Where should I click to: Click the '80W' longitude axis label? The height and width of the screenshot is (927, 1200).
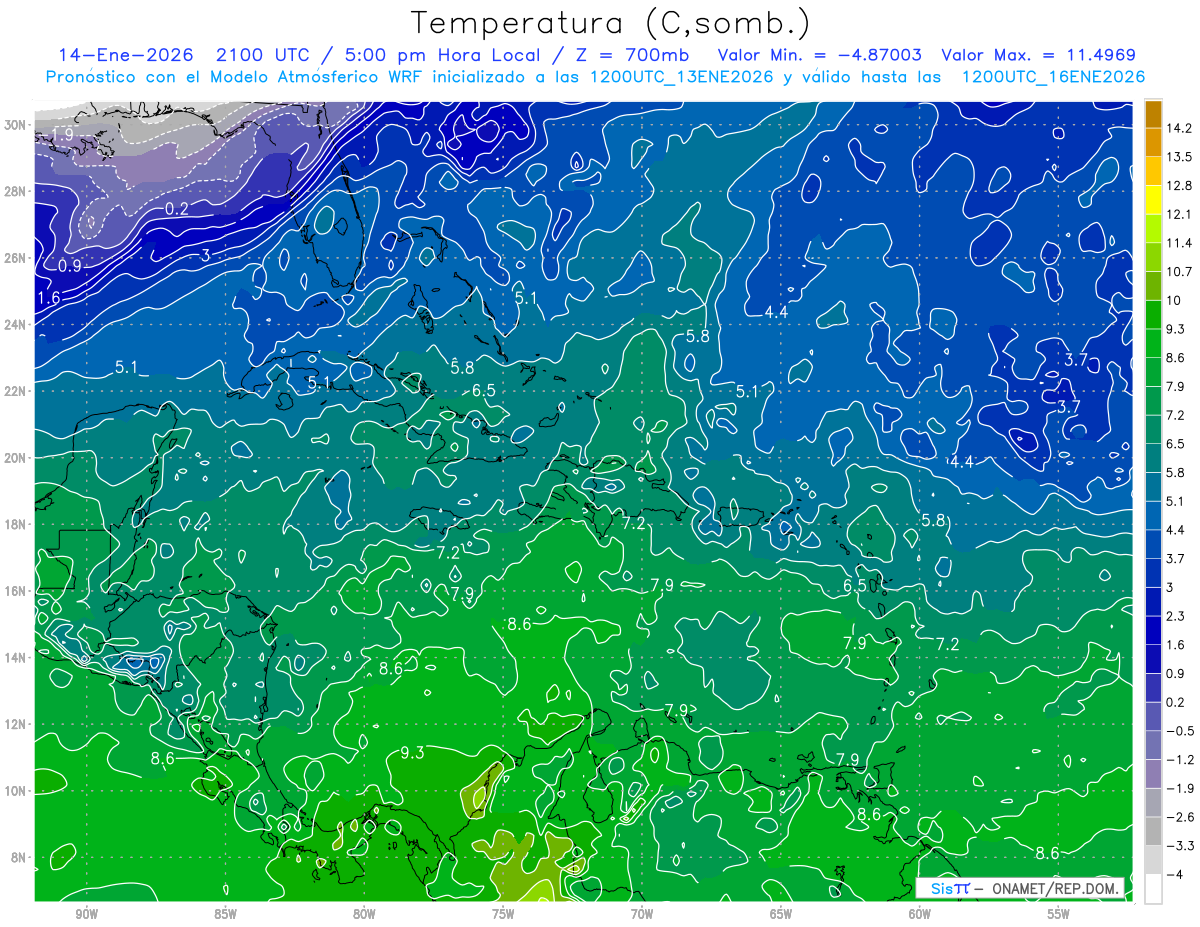point(364,914)
